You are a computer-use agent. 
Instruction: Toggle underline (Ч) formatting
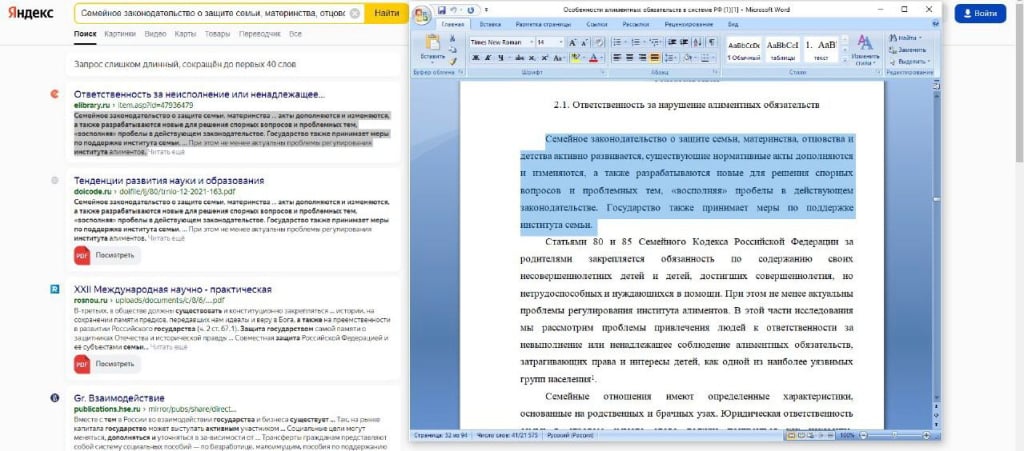[501, 58]
